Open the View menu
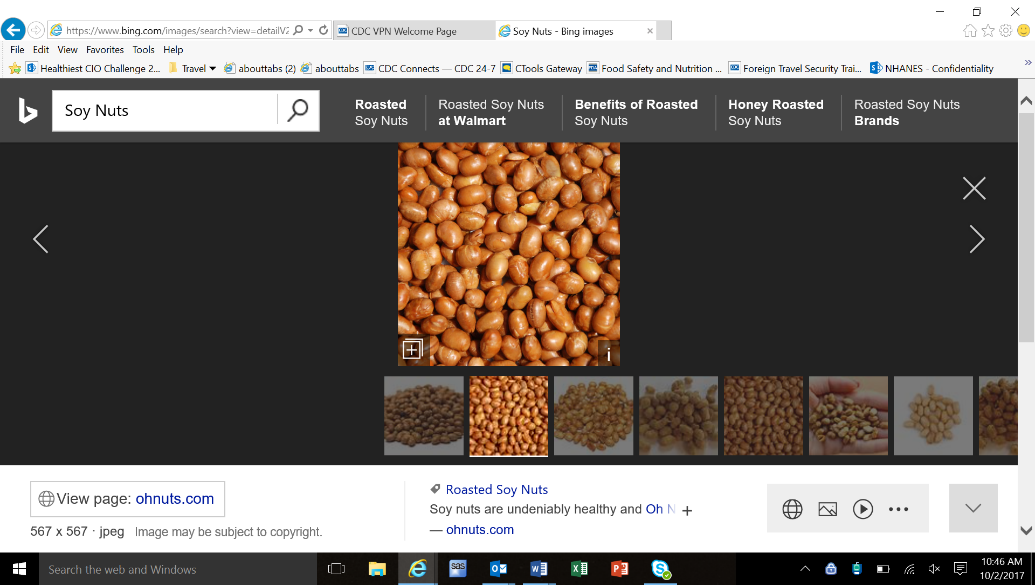The width and height of the screenshot is (1035, 585). coord(67,50)
